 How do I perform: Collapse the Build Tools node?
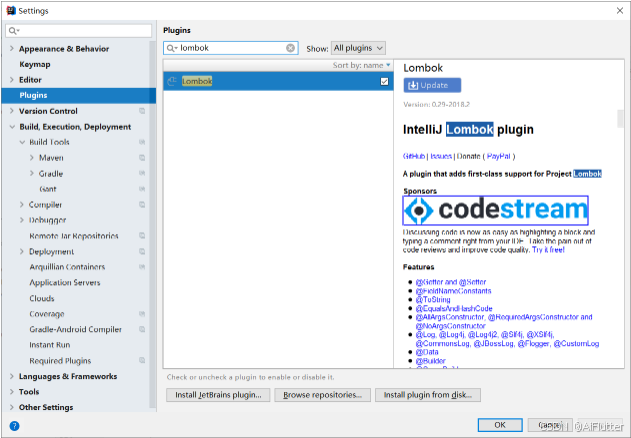pyautogui.click(x=22, y=142)
